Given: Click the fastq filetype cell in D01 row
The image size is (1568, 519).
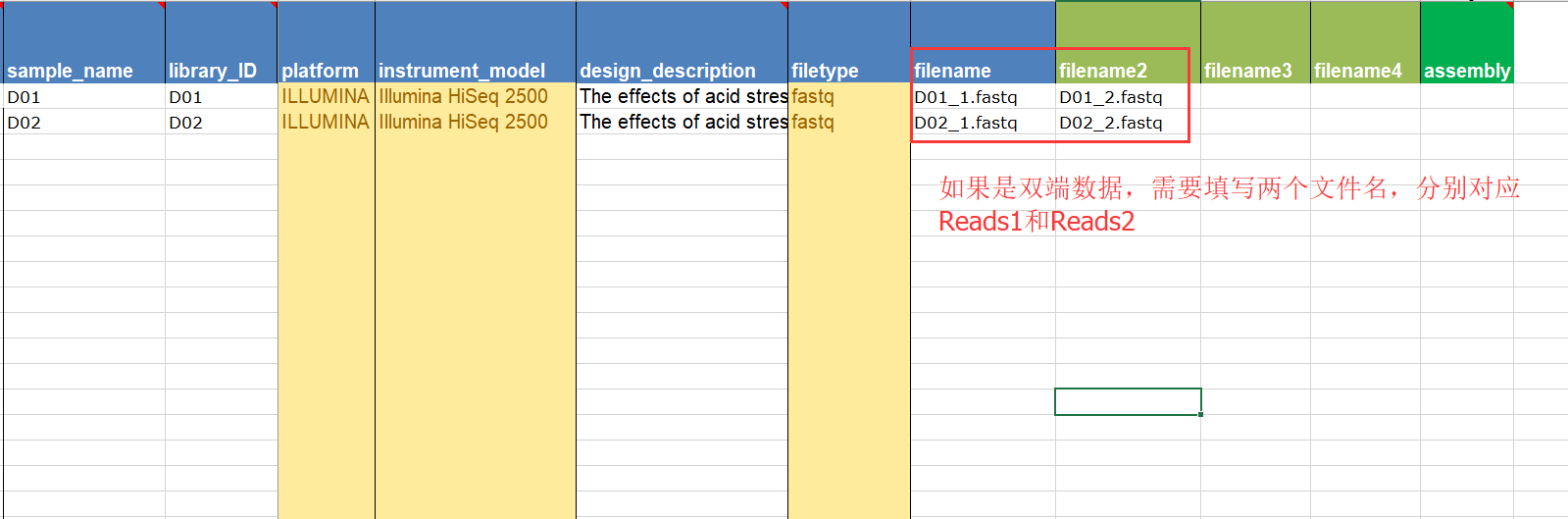Looking at the screenshot, I should 848,97.
